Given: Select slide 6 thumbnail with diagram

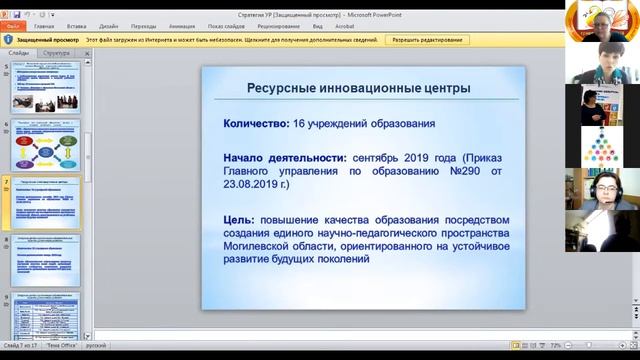Looking at the screenshot, I should click(x=45, y=145).
